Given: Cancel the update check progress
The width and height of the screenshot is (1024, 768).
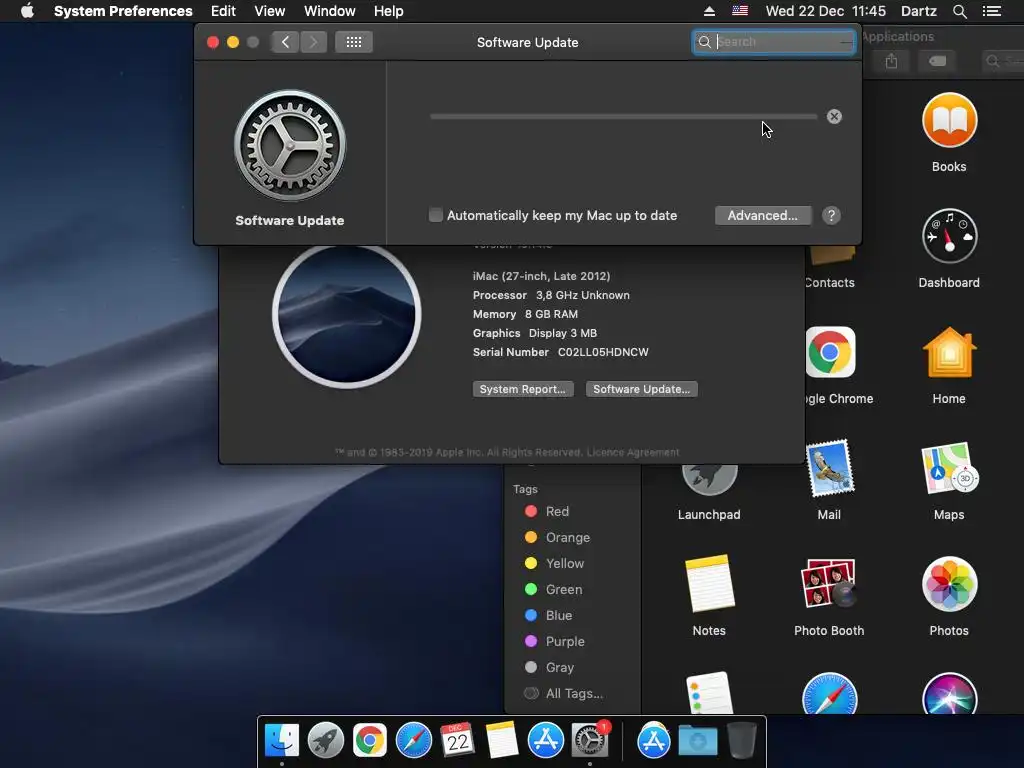Looking at the screenshot, I should pos(834,116).
